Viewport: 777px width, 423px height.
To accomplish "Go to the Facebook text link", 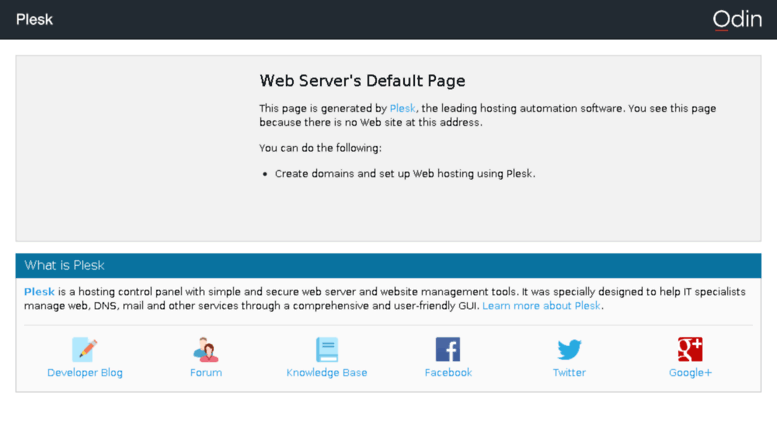I will (x=448, y=372).
